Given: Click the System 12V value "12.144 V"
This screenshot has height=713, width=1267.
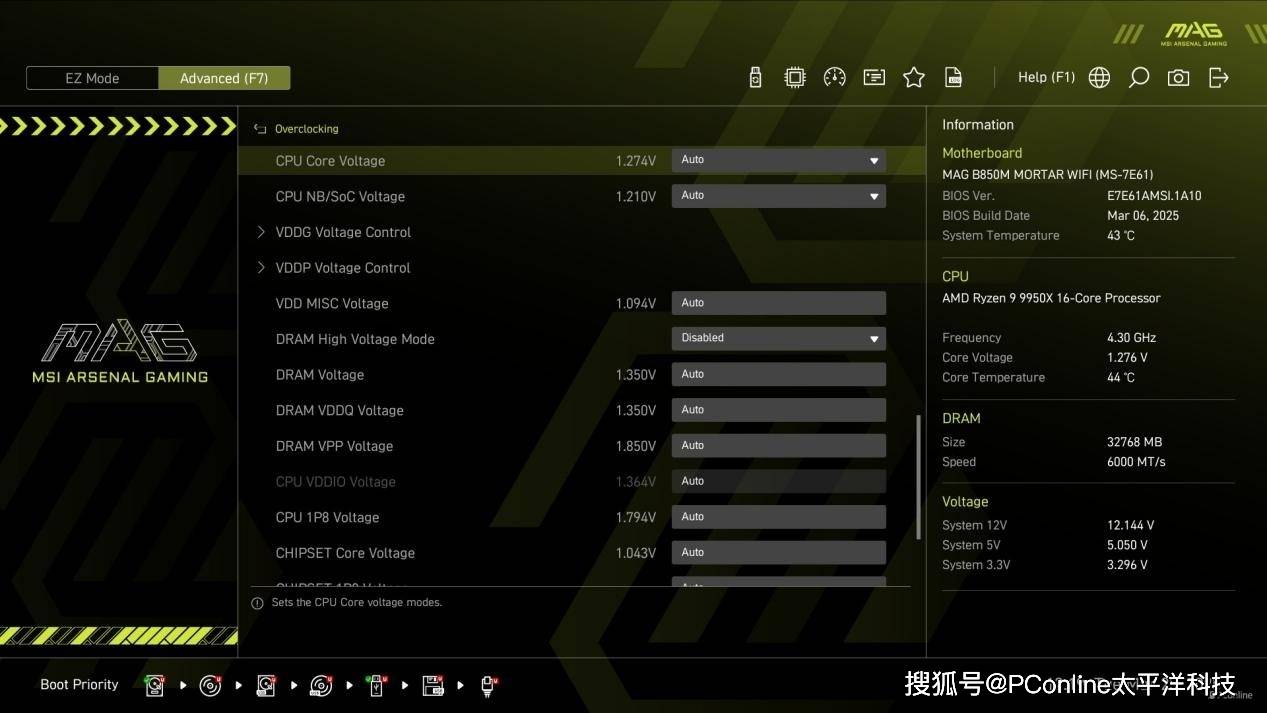Looking at the screenshot, I should [1130, 525].
